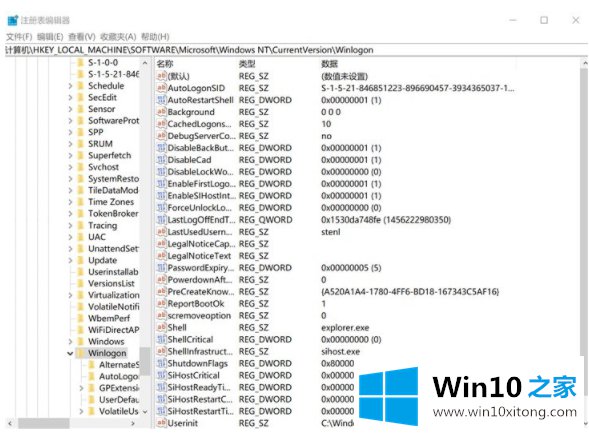Open the 查看(V) menu

pyautogui.click(x=82, y=37)
